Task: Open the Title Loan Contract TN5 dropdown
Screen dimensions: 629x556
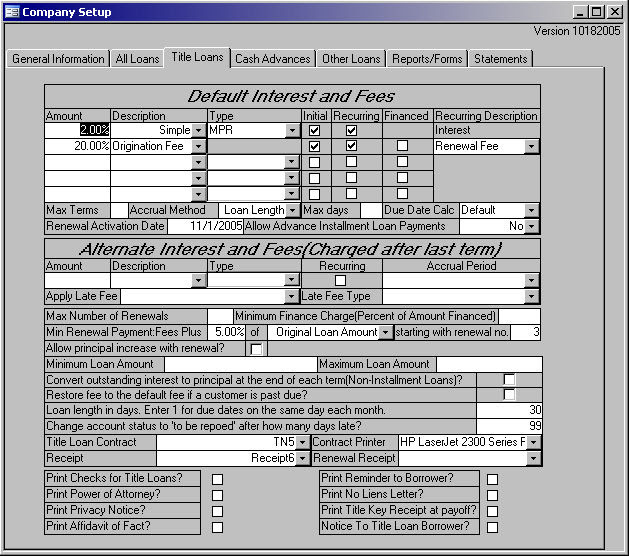Action: point(302,442)
